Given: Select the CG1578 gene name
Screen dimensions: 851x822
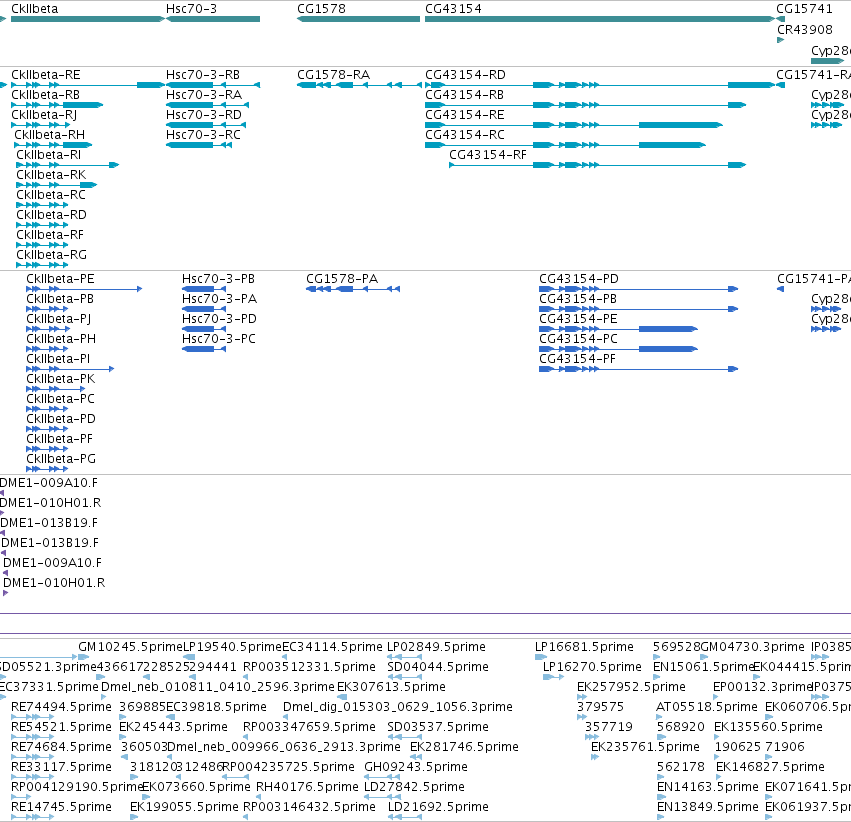Looking at the screenshot, I should coord(321,9).
